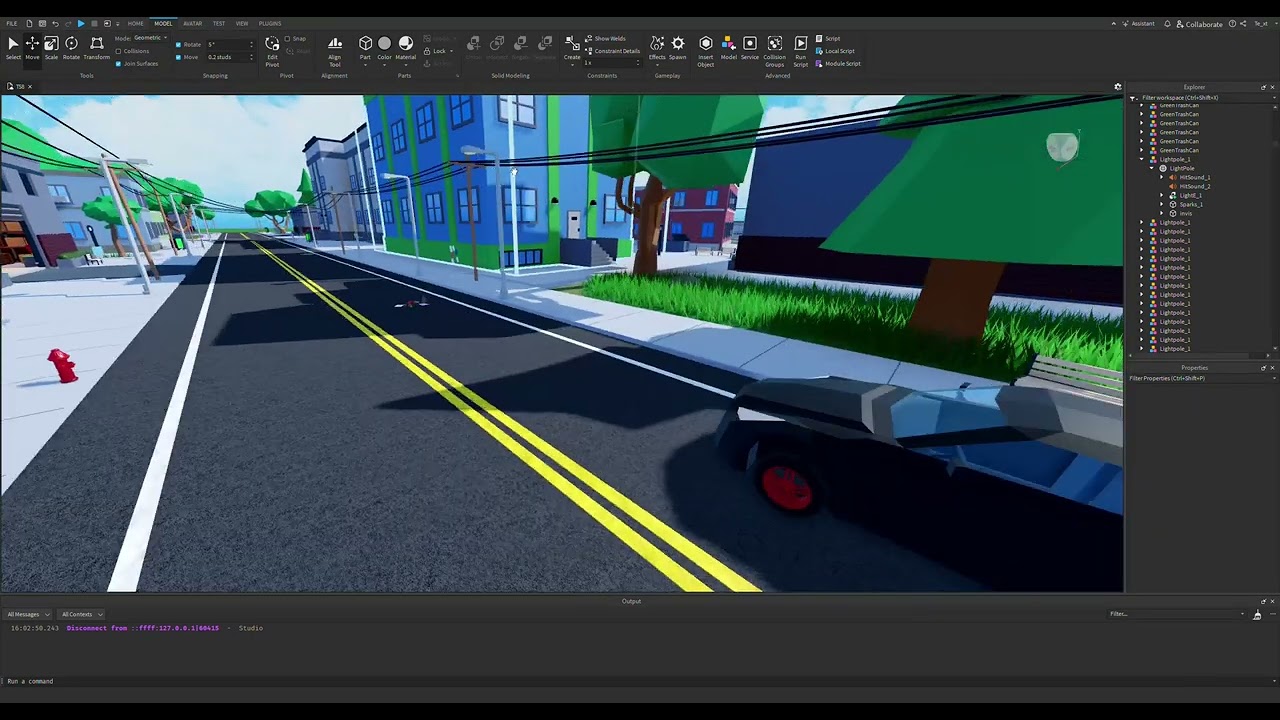The width and height of the screenshot is (1280, 720).
Task: Open the Geometric mode dropdown
Action: 151,38
